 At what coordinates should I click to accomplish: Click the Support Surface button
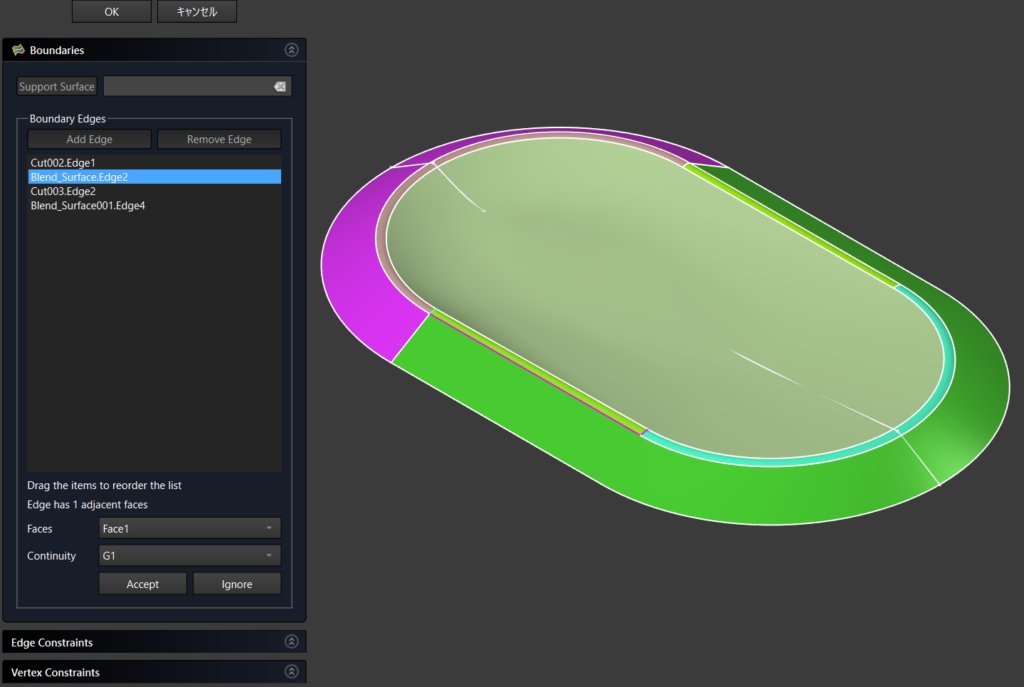coord(57,87)
